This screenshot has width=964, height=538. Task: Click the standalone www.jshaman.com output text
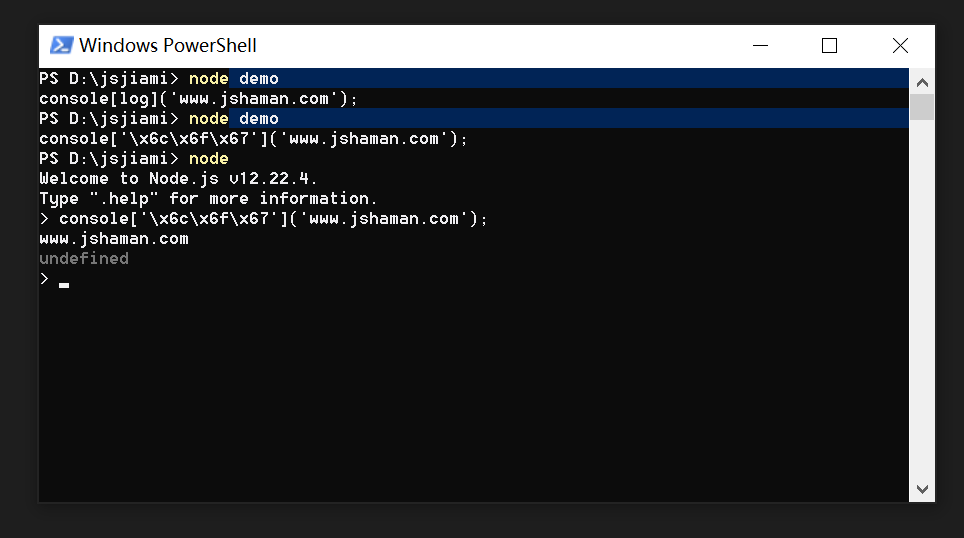pos(114,239)
